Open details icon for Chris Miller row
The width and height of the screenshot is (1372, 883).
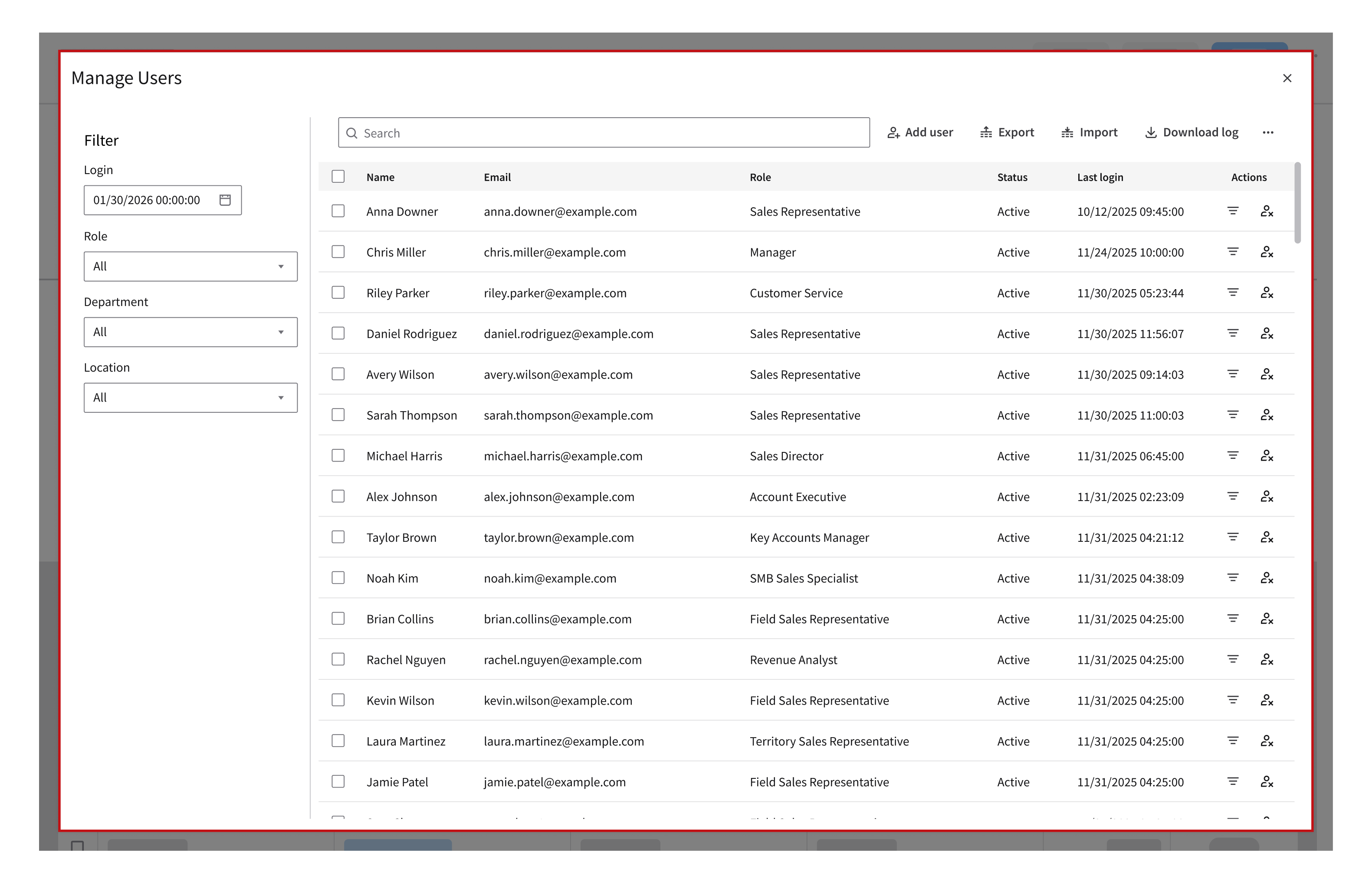(x=1233, y=252)
